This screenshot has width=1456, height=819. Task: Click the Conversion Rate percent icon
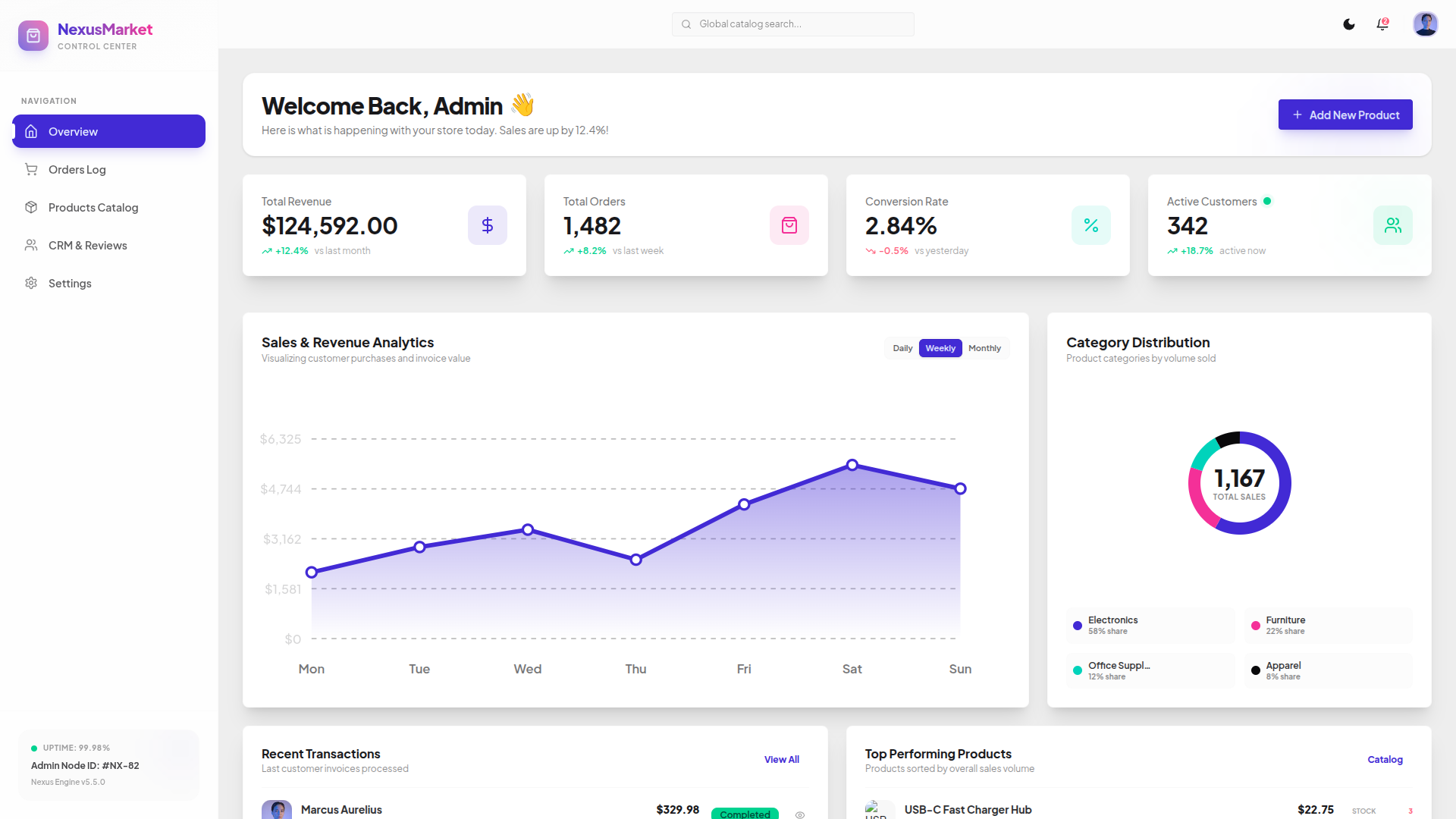pos(1091,225)
